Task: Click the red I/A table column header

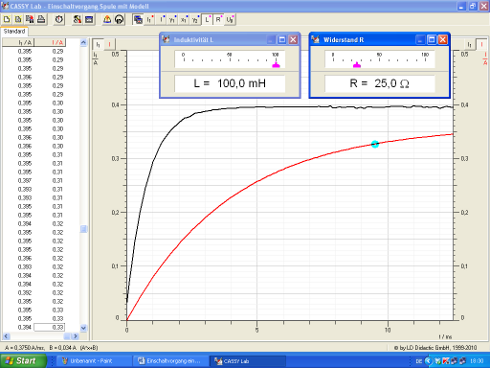Action: pyautogui.click(x=50, y=42)
